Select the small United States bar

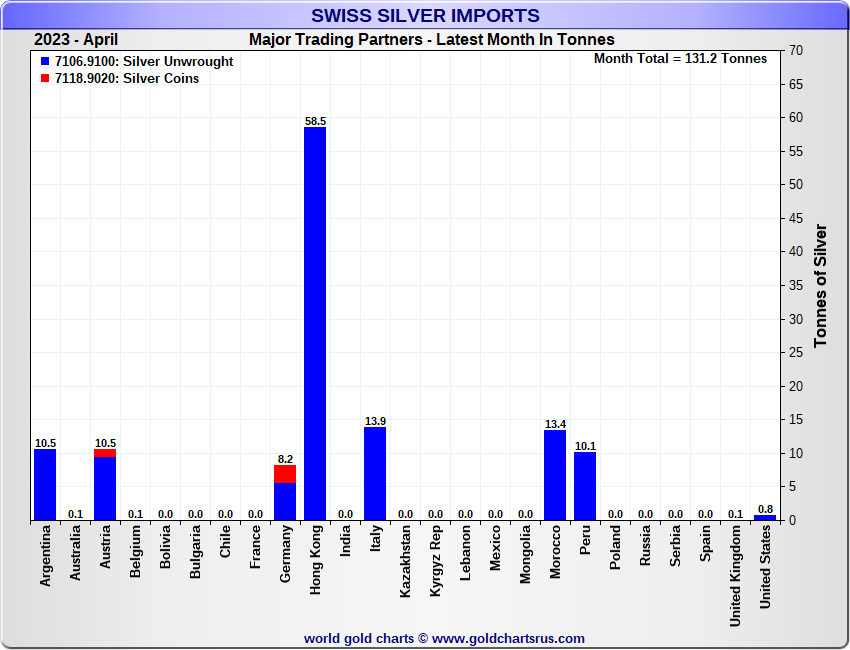[x=765, y=517]
